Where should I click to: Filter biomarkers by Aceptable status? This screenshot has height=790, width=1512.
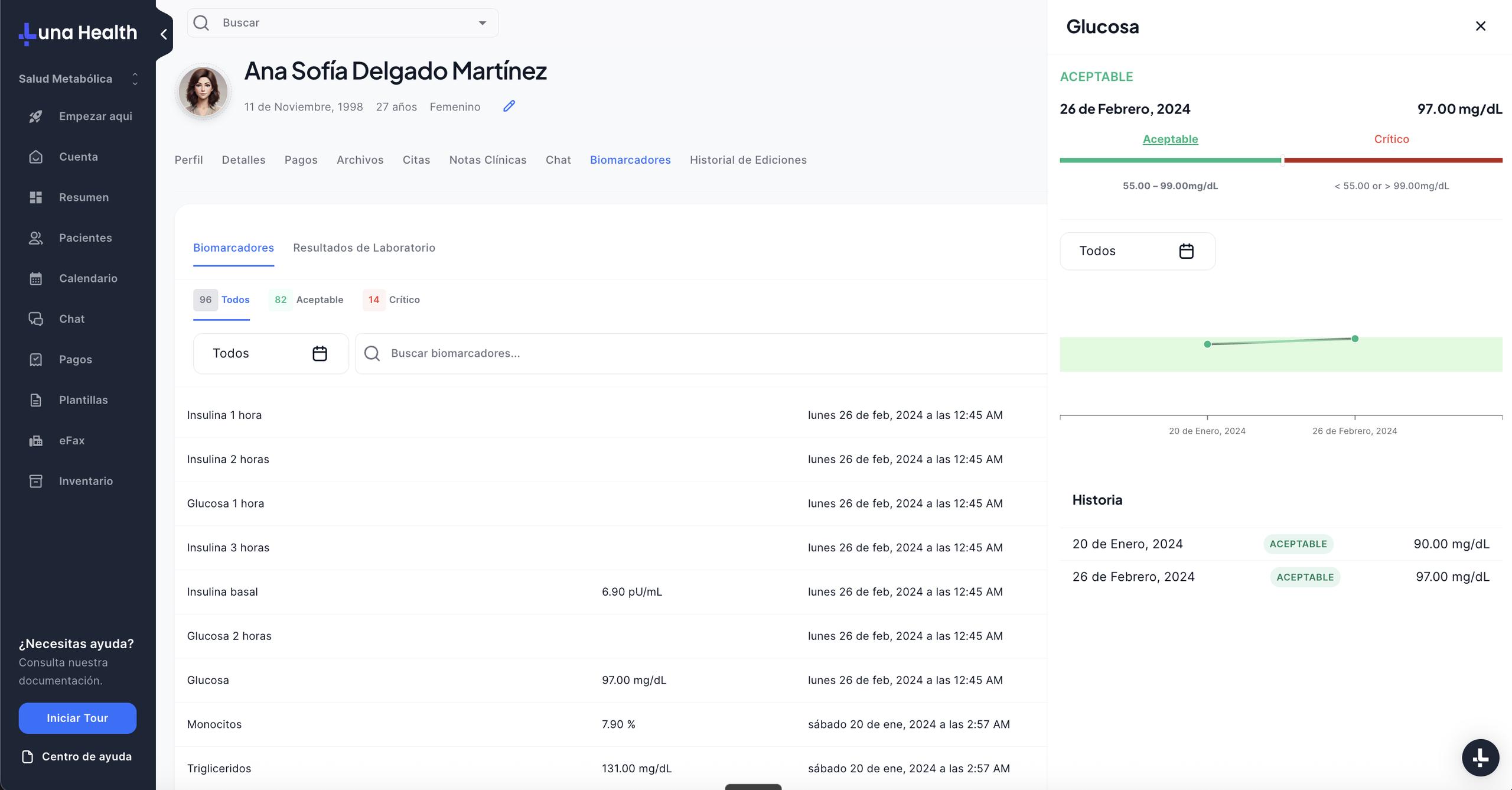(x=307, y=300)
